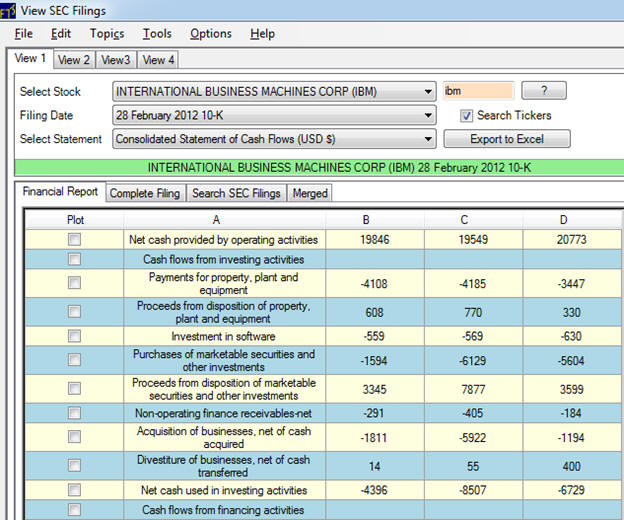Check Plot box for Investment in software
This screenshot has height=520, width=624.
[74, 336]
